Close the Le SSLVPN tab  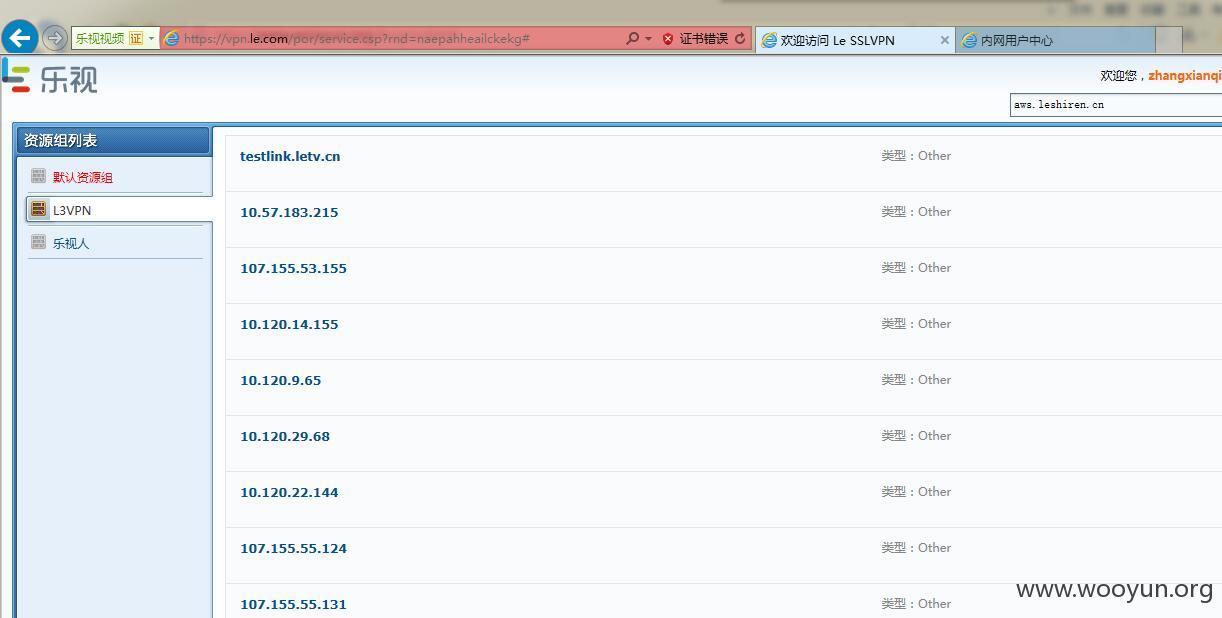944,40
